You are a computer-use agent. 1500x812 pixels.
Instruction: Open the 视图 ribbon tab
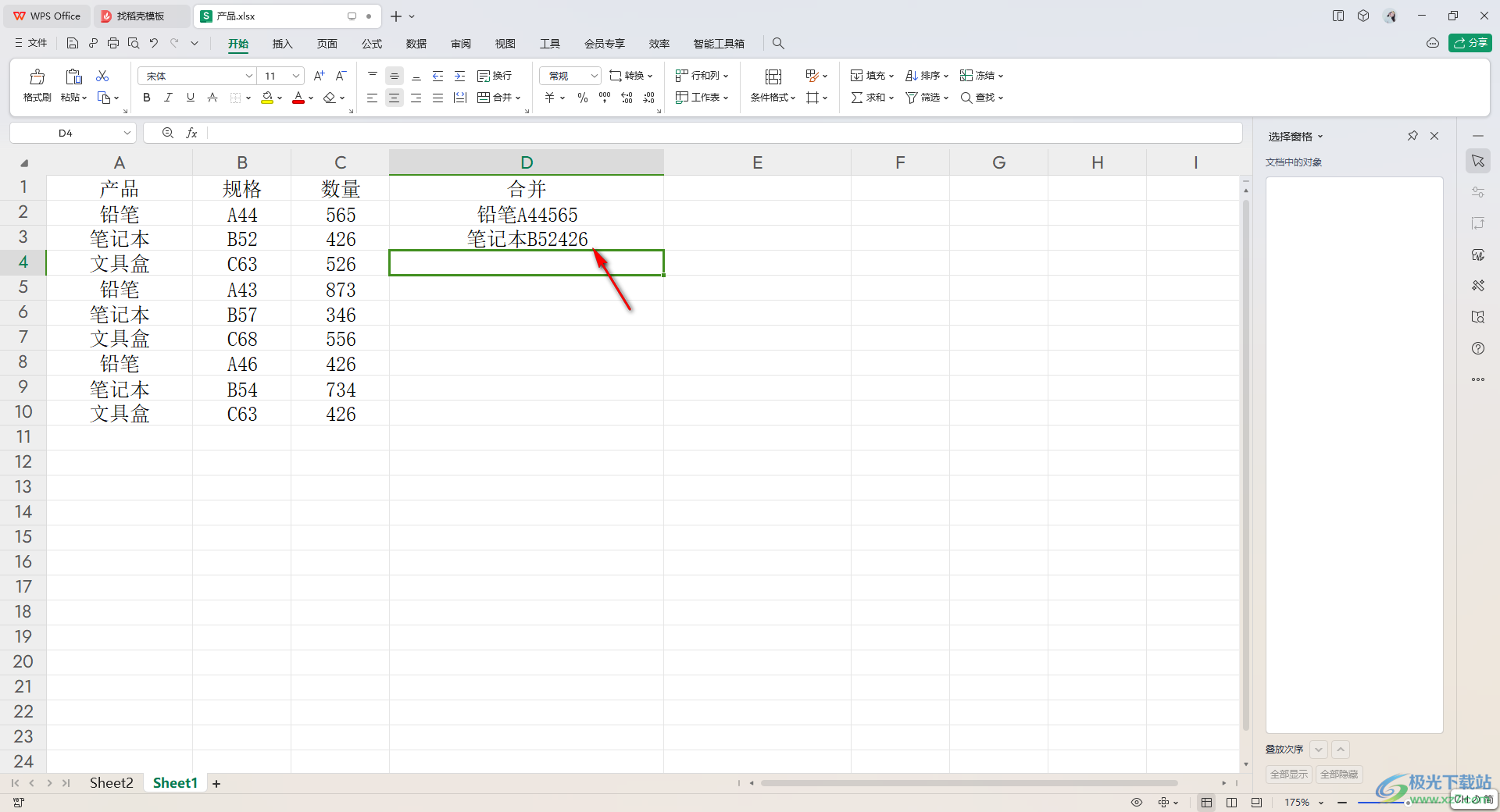coord(505,44)
